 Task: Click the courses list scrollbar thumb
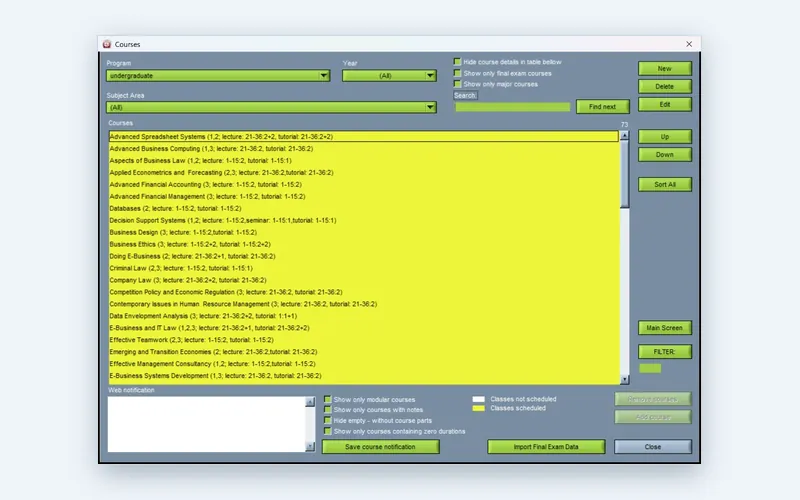[624, 173]
